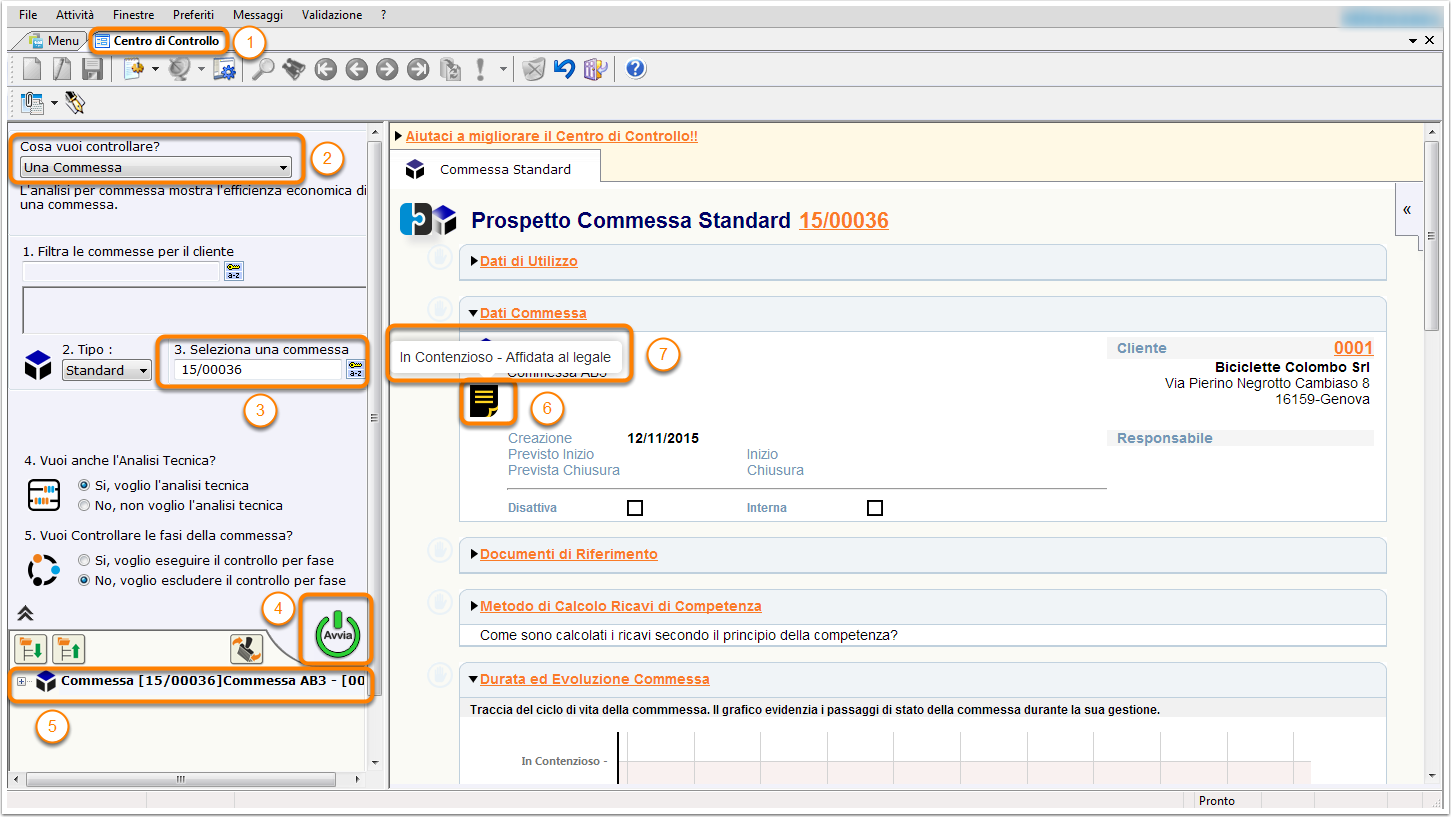Go to last record arrow icon
The width and height of the screenshot is (1451, 817).
tap(418, 69)
